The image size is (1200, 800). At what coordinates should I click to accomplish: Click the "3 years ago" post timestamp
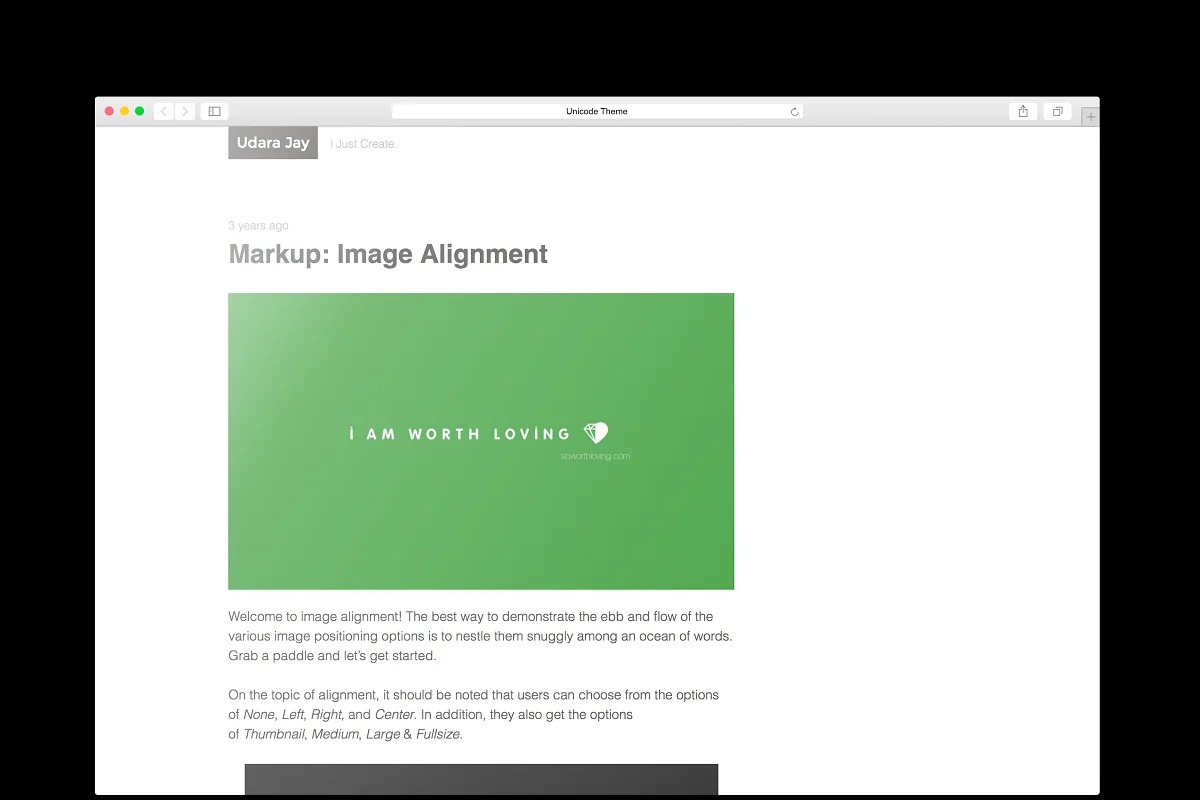tap(258, 226)
